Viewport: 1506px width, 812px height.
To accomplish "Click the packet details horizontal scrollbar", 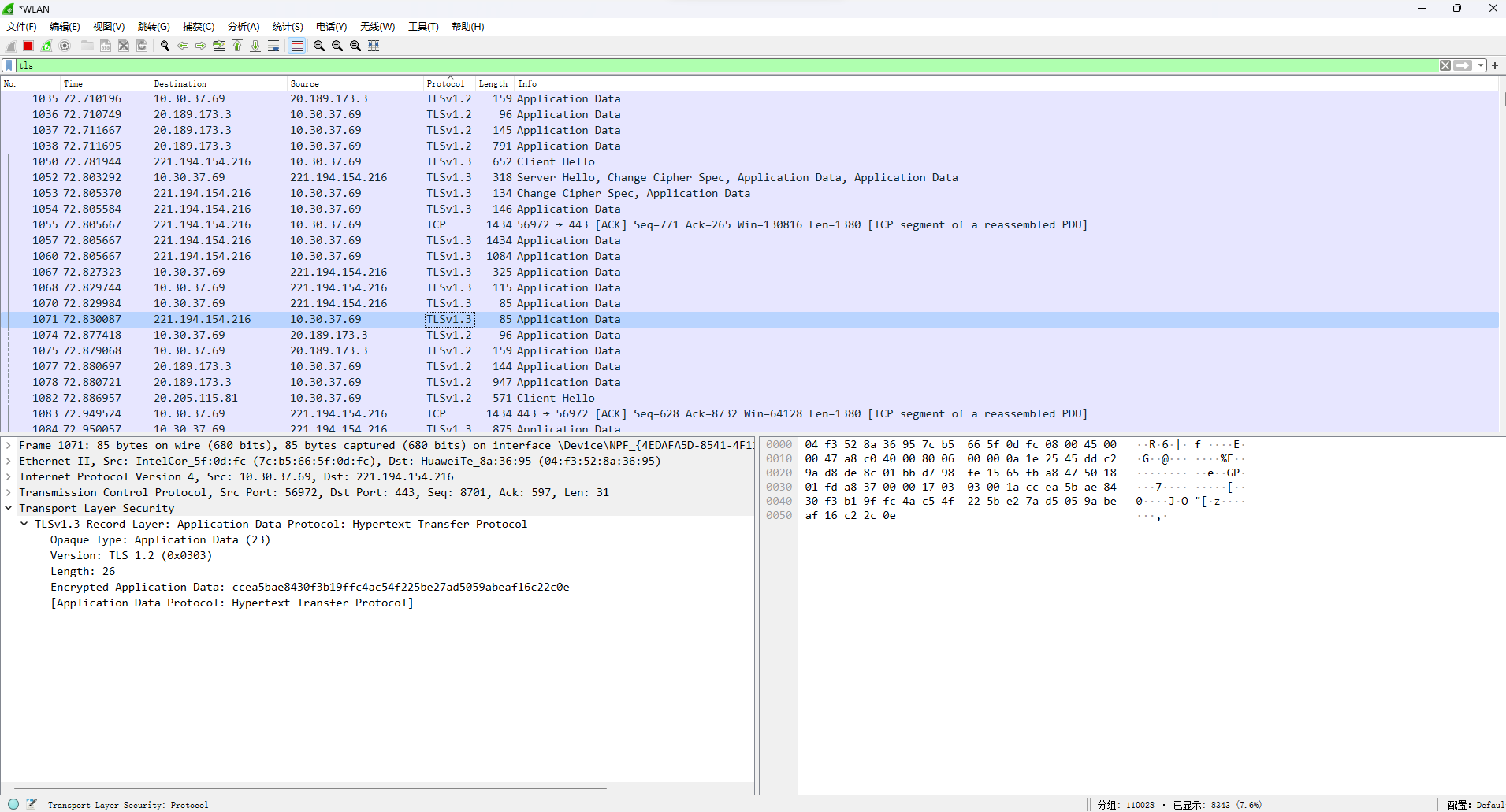I will pyautogui.click(x=310, y=788).
